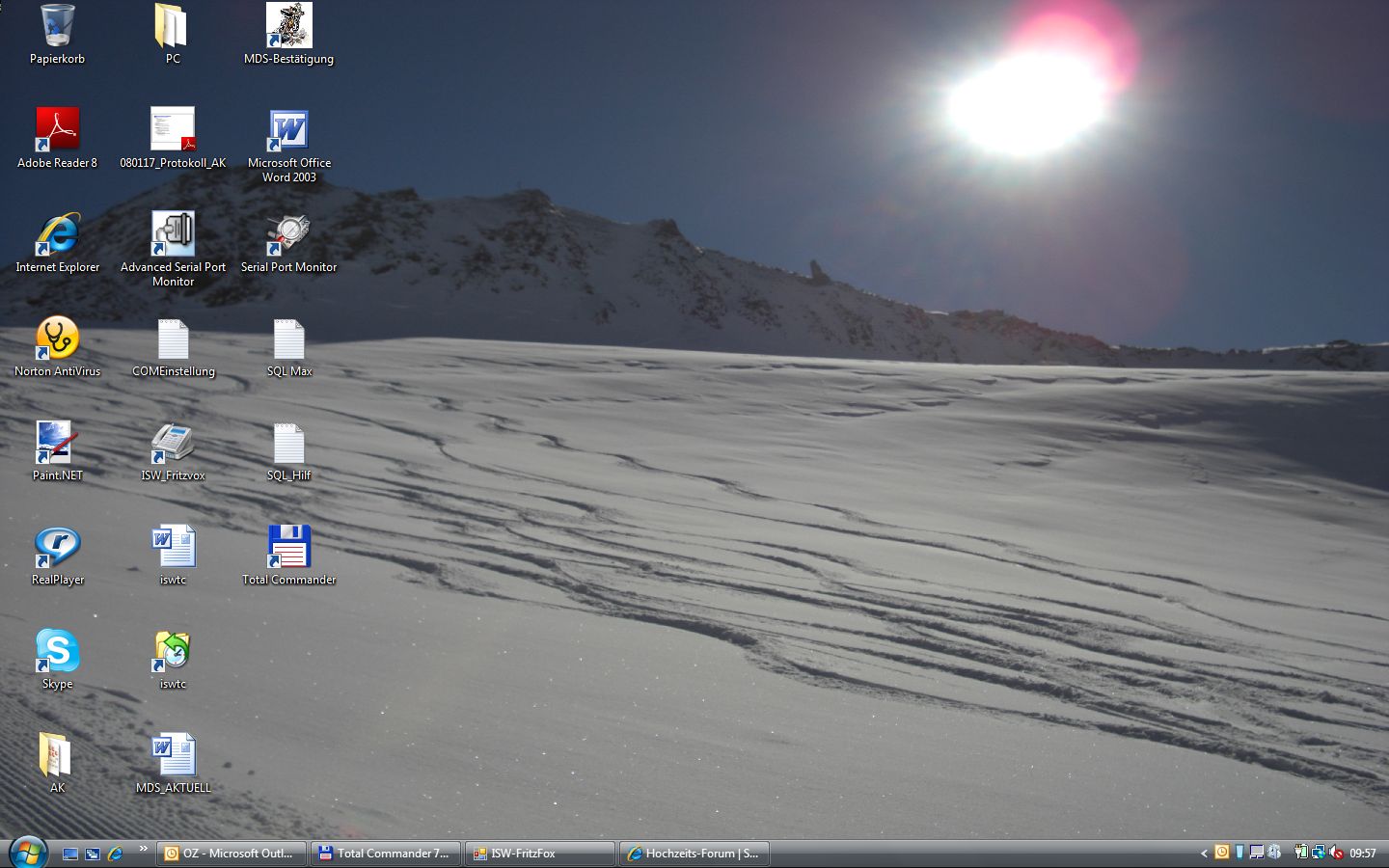
Task: Click the taskbar clock showing 09:57
Action: tap(1363, 854)
